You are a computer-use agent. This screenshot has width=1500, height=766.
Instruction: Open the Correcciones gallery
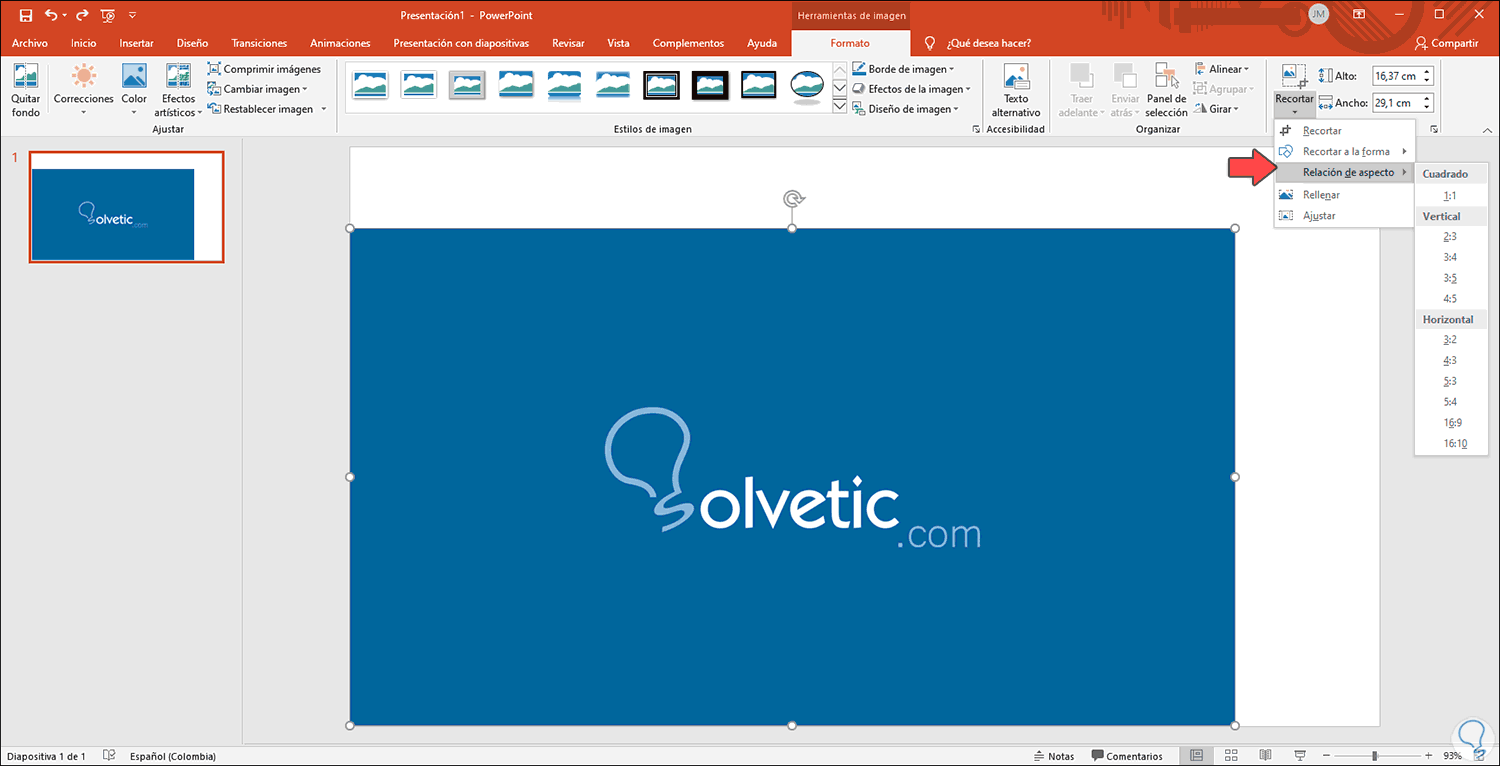(x=84, y=90)
